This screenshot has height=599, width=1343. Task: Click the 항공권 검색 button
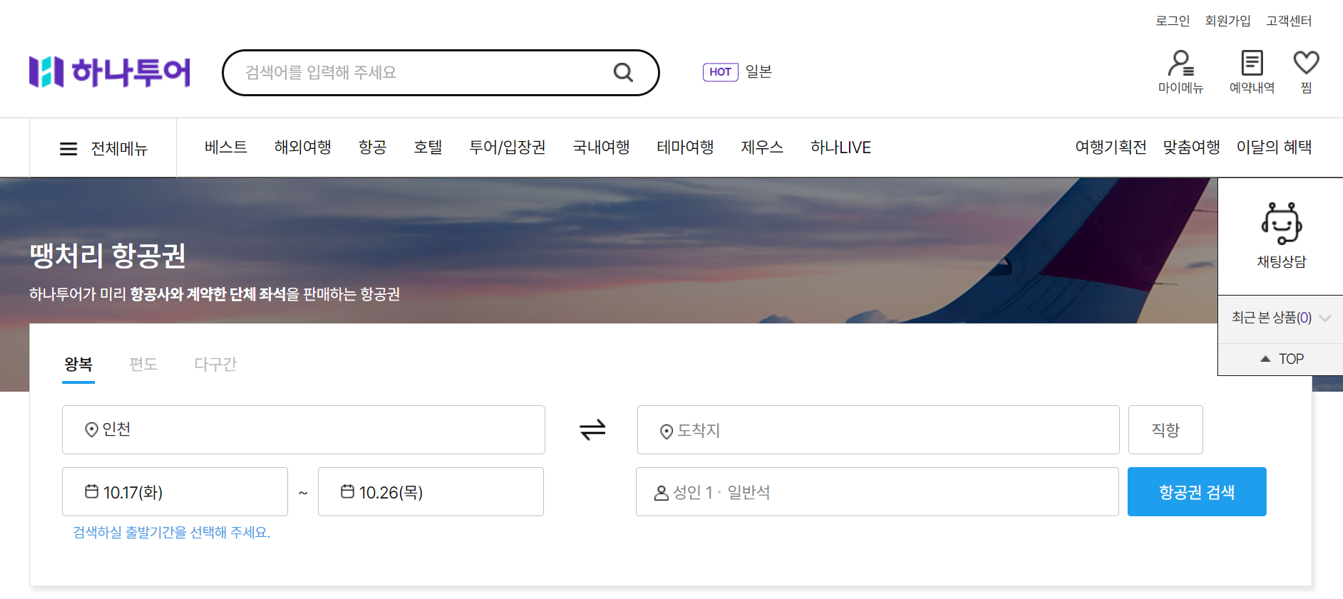1197,492
